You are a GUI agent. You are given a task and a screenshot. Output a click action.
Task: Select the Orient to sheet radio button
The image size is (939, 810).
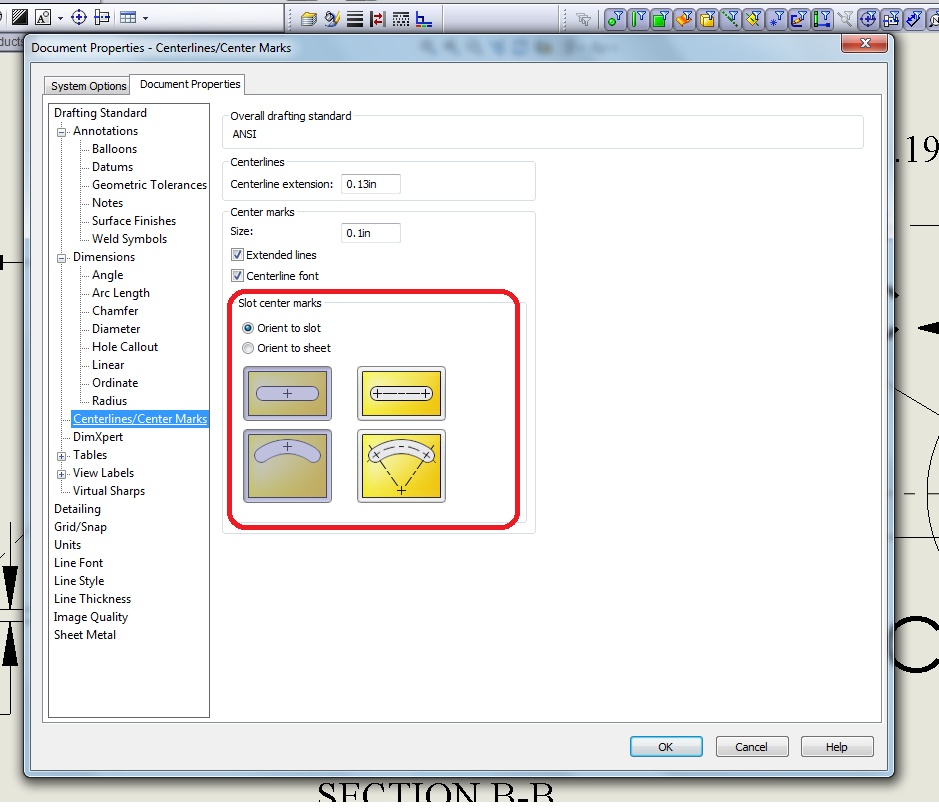[248, 348]
